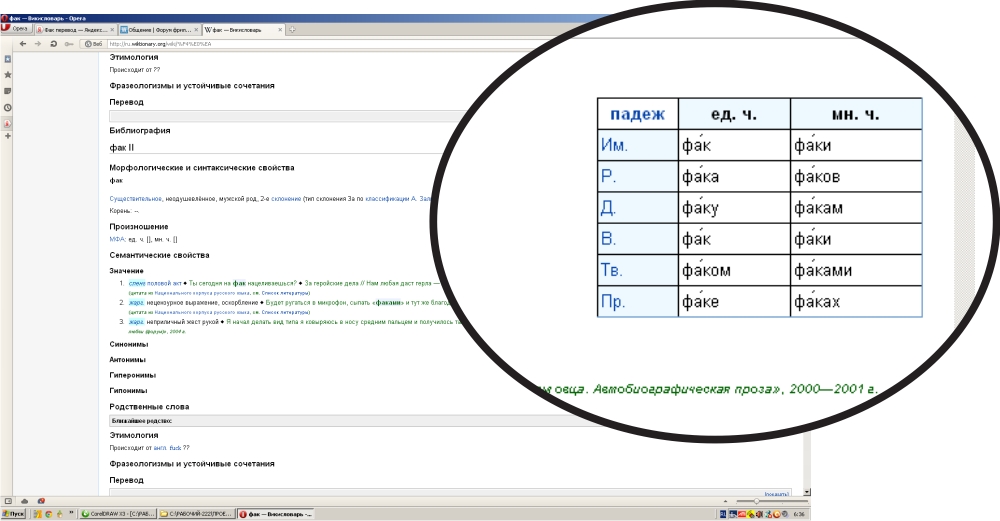
Task: Open the Speed Dial sidebar panel icon
Action: click(8, 59)
